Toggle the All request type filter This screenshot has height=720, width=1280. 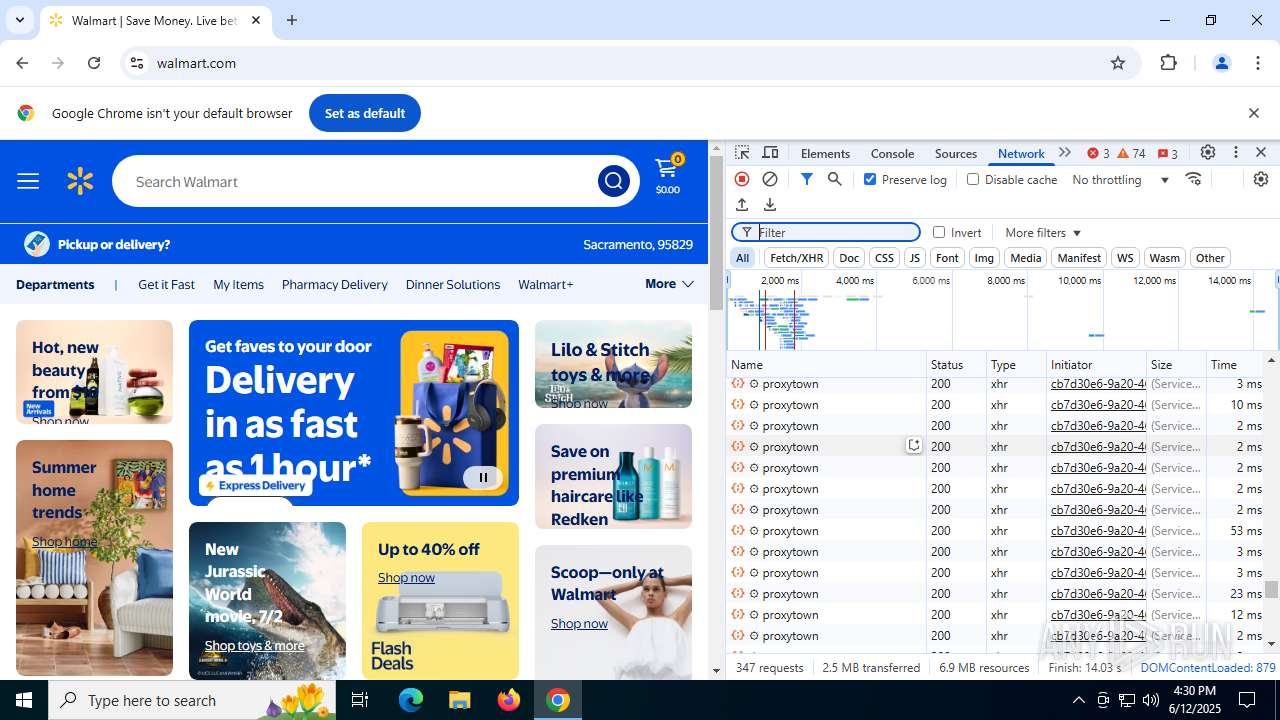(743, 258)
